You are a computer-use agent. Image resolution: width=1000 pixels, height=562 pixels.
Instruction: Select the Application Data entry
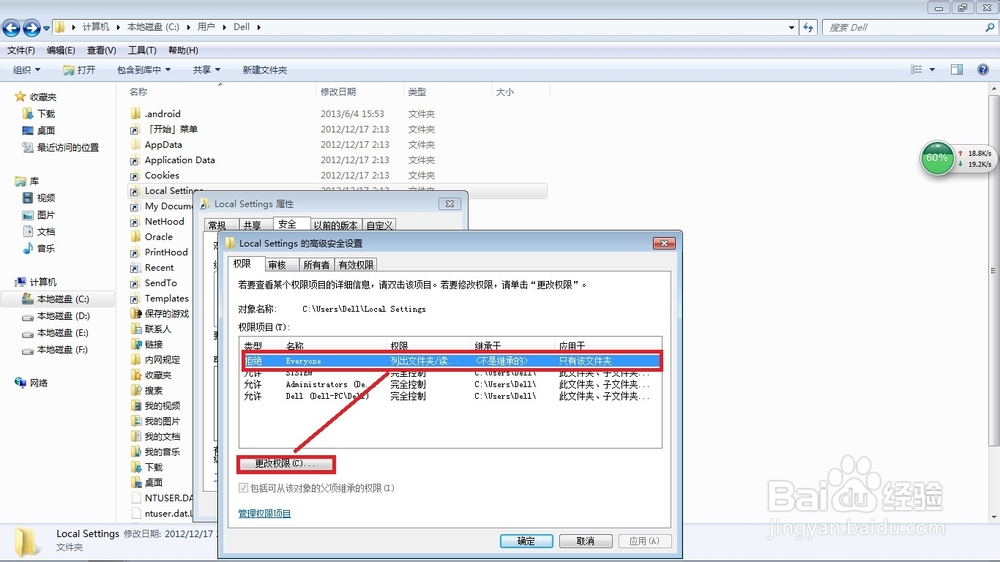pos(180,160)
